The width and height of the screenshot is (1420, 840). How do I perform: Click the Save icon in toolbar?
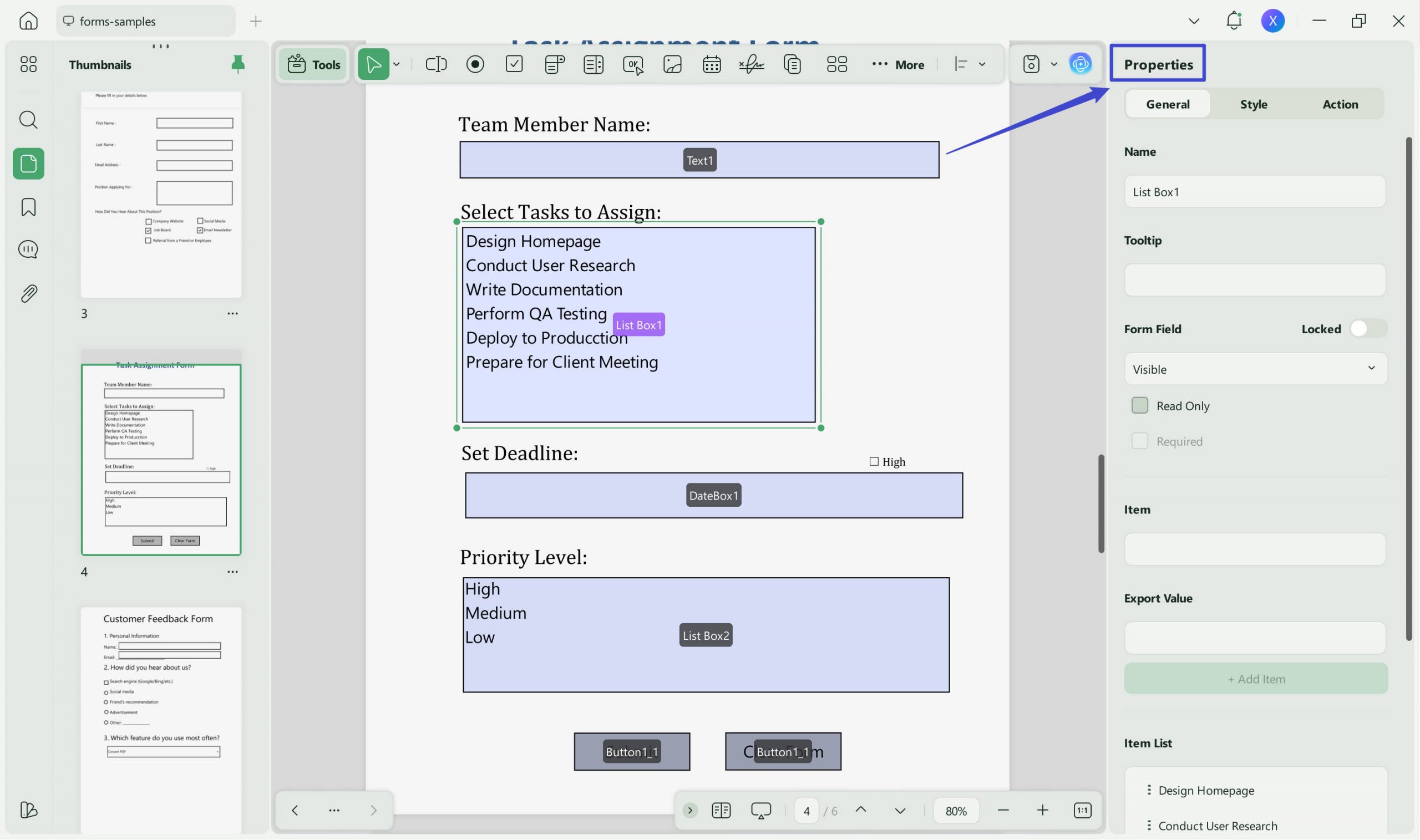point(1031,64)
